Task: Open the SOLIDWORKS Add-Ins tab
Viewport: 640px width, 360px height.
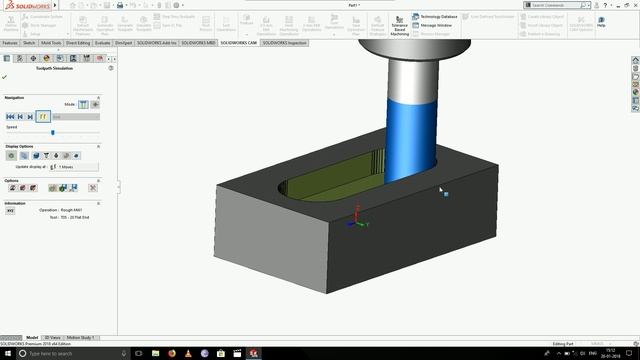Action: [156, 43]
